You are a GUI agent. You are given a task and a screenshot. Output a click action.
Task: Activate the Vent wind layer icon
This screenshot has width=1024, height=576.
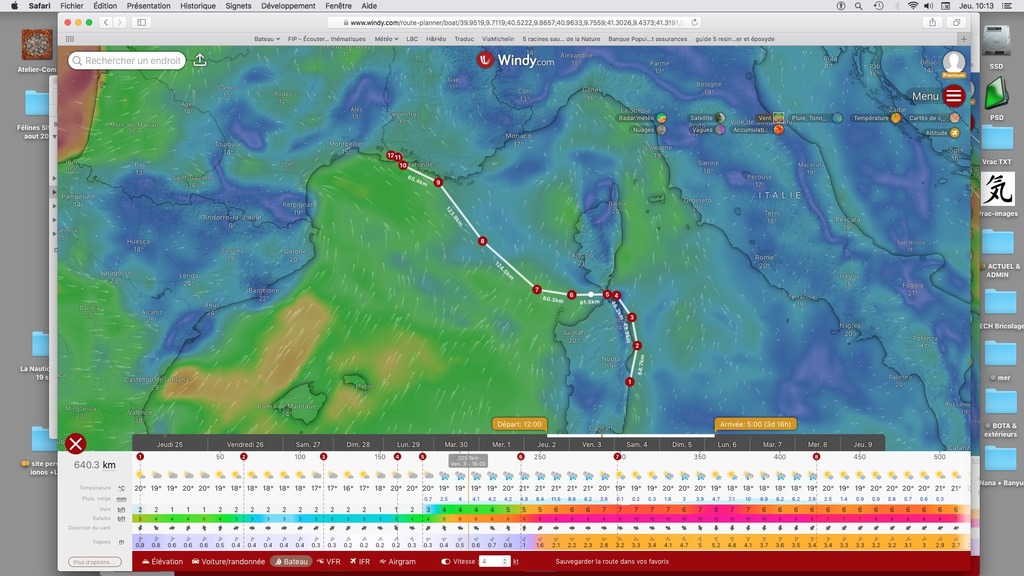[778, 118]
